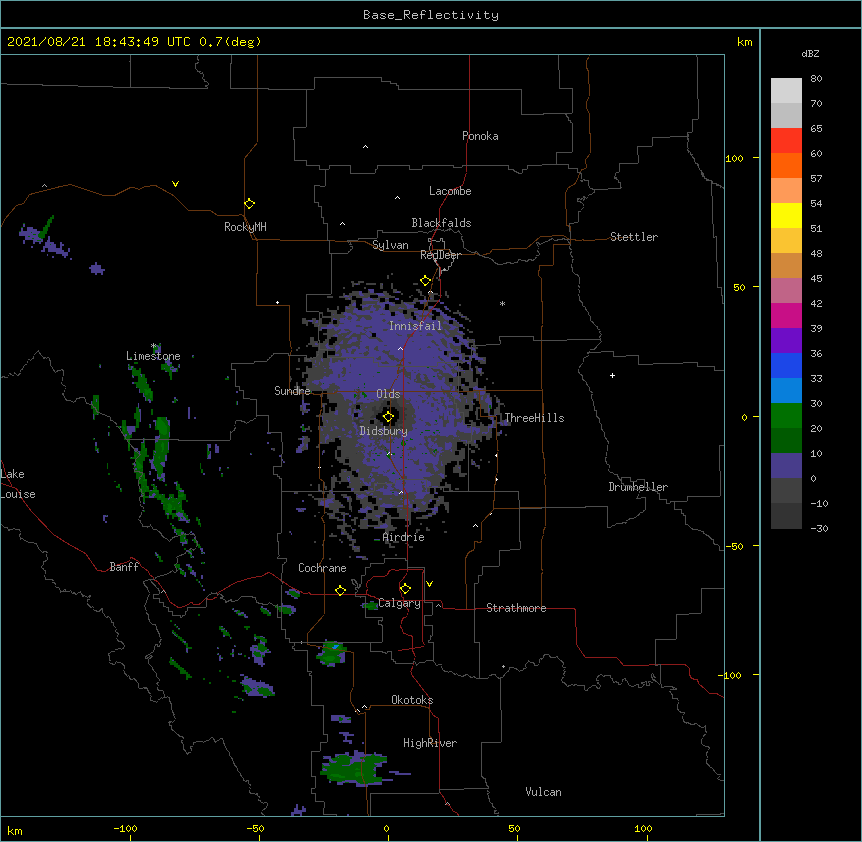Click the Cochrane label
This screenshot has width=862, height=842.
click(x=322, y=568)
